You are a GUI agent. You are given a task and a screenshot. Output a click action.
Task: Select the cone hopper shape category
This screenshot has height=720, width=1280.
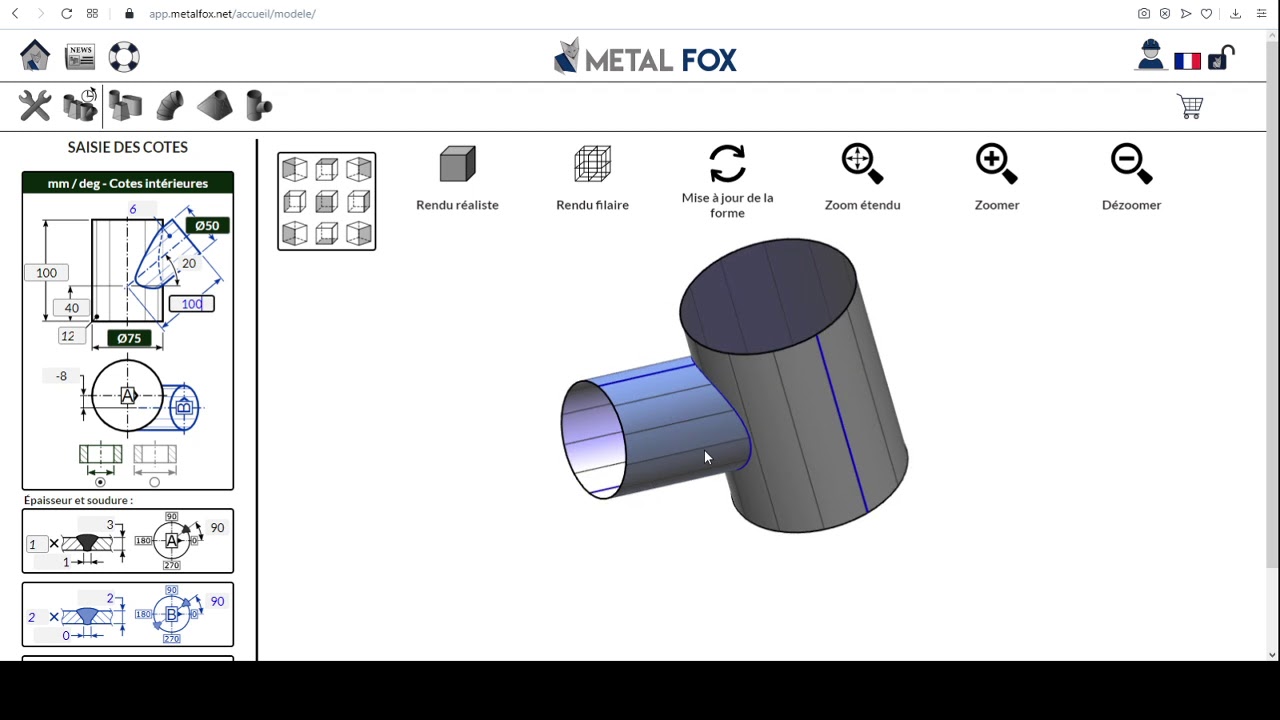(x=214, y=106)
